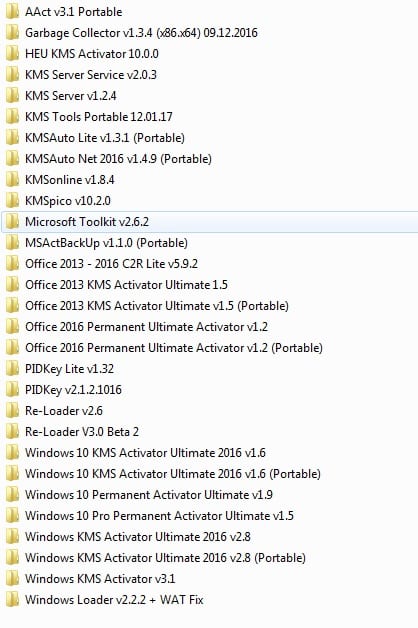Click folder icon of Office 2016 Permanent Ultimate Activator v1.2 (Portable)
418x628 pixels.
(12, 347)
